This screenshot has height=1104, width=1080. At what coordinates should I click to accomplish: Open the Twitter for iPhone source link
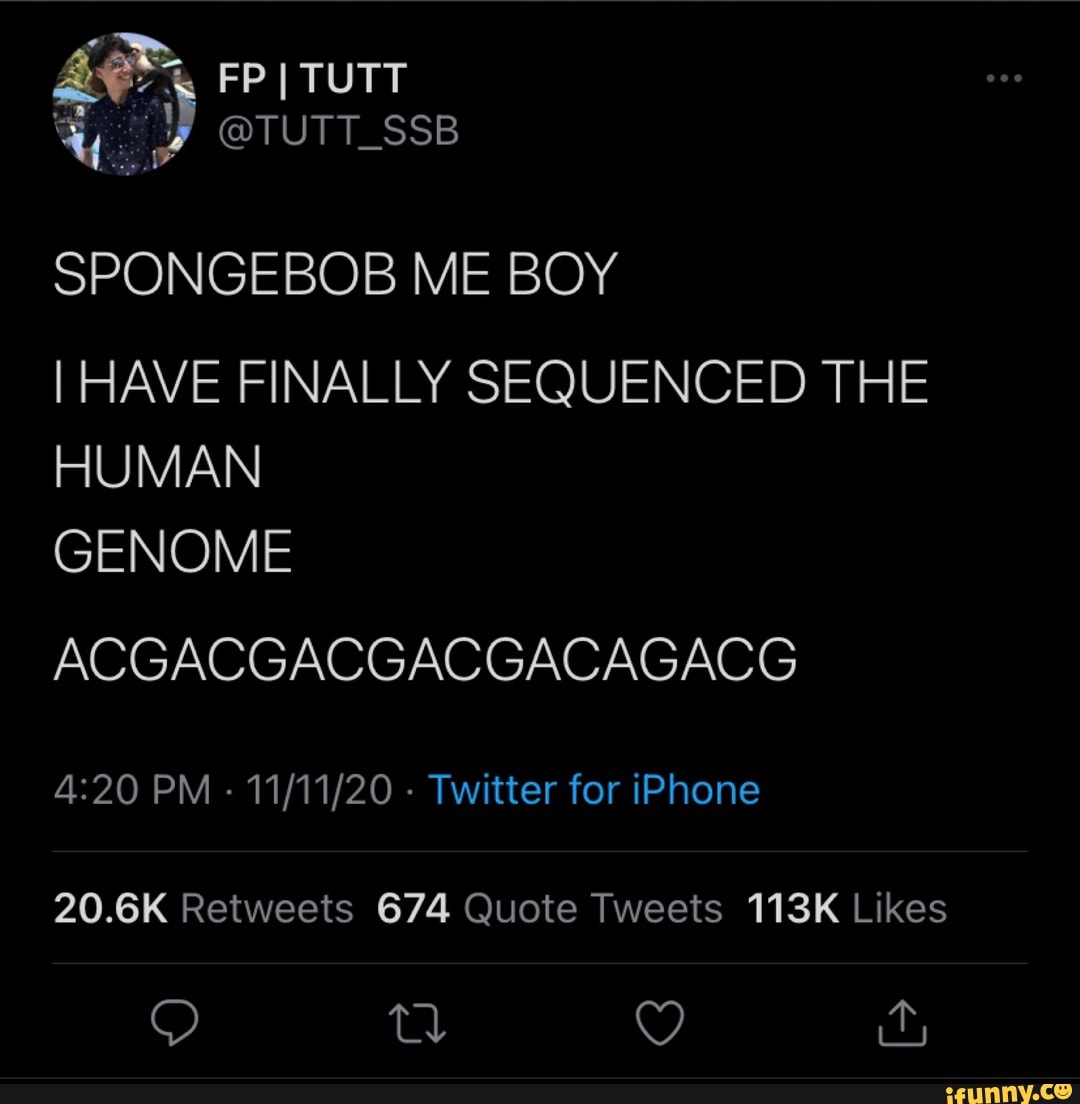[594, 789]
